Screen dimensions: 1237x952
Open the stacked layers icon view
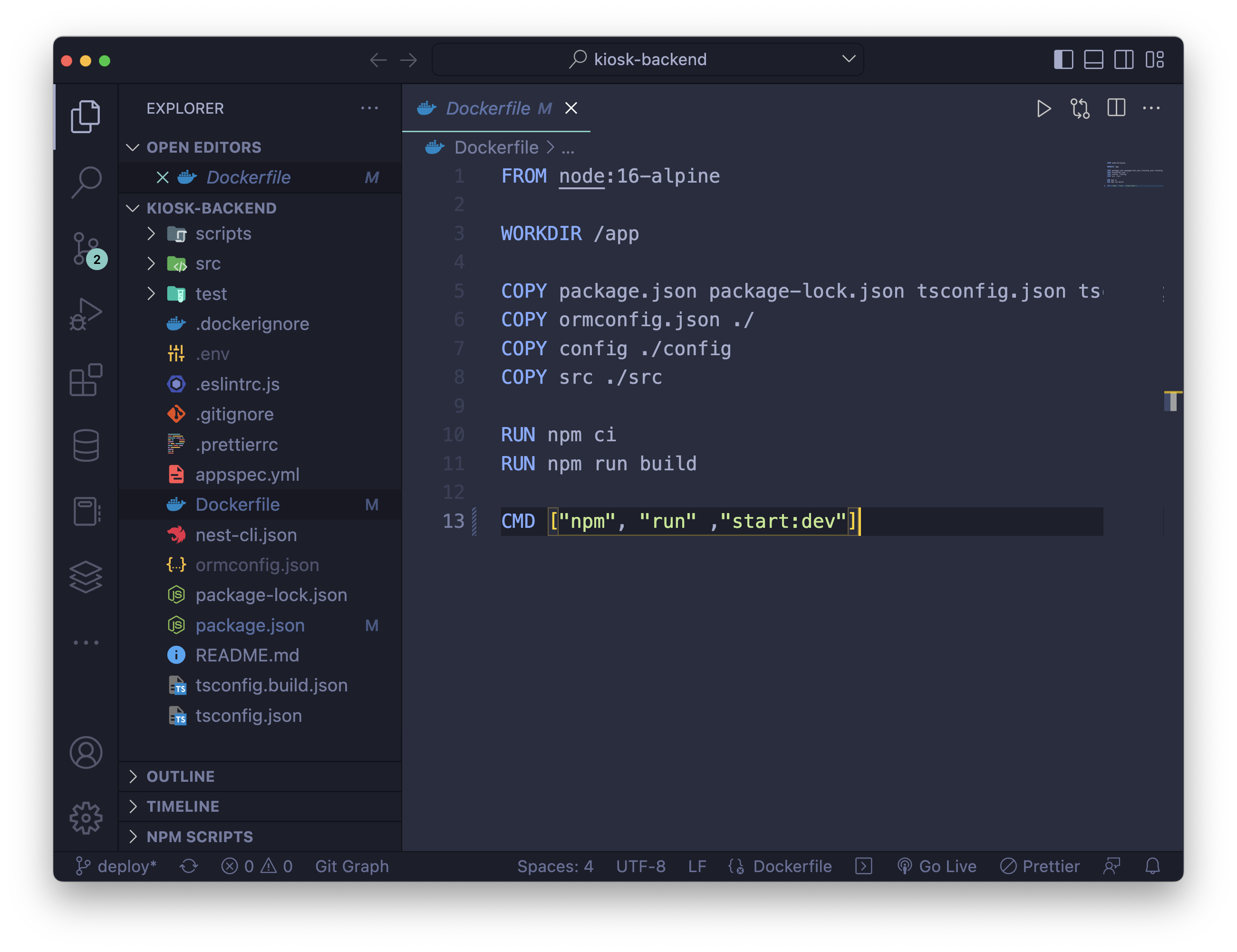coord(86,577)
